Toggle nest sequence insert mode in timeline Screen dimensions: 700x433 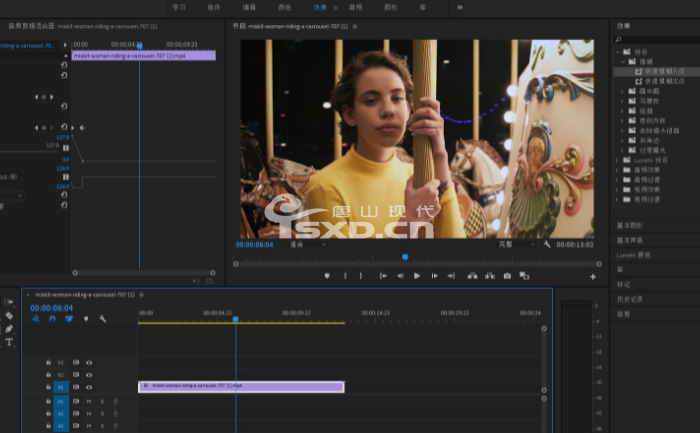pos(36,319)
